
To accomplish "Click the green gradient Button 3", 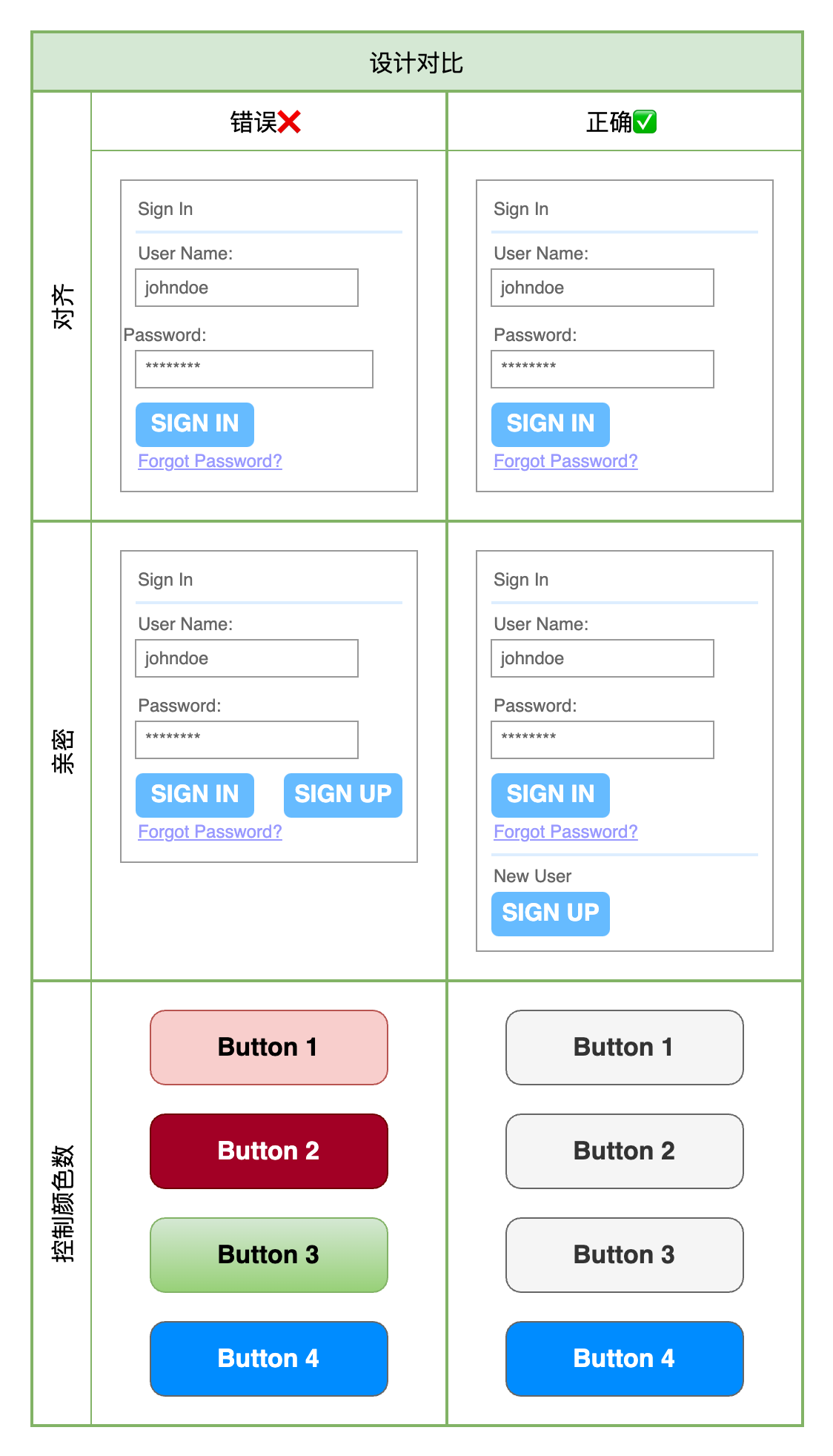I will [x=269, y=1254].
